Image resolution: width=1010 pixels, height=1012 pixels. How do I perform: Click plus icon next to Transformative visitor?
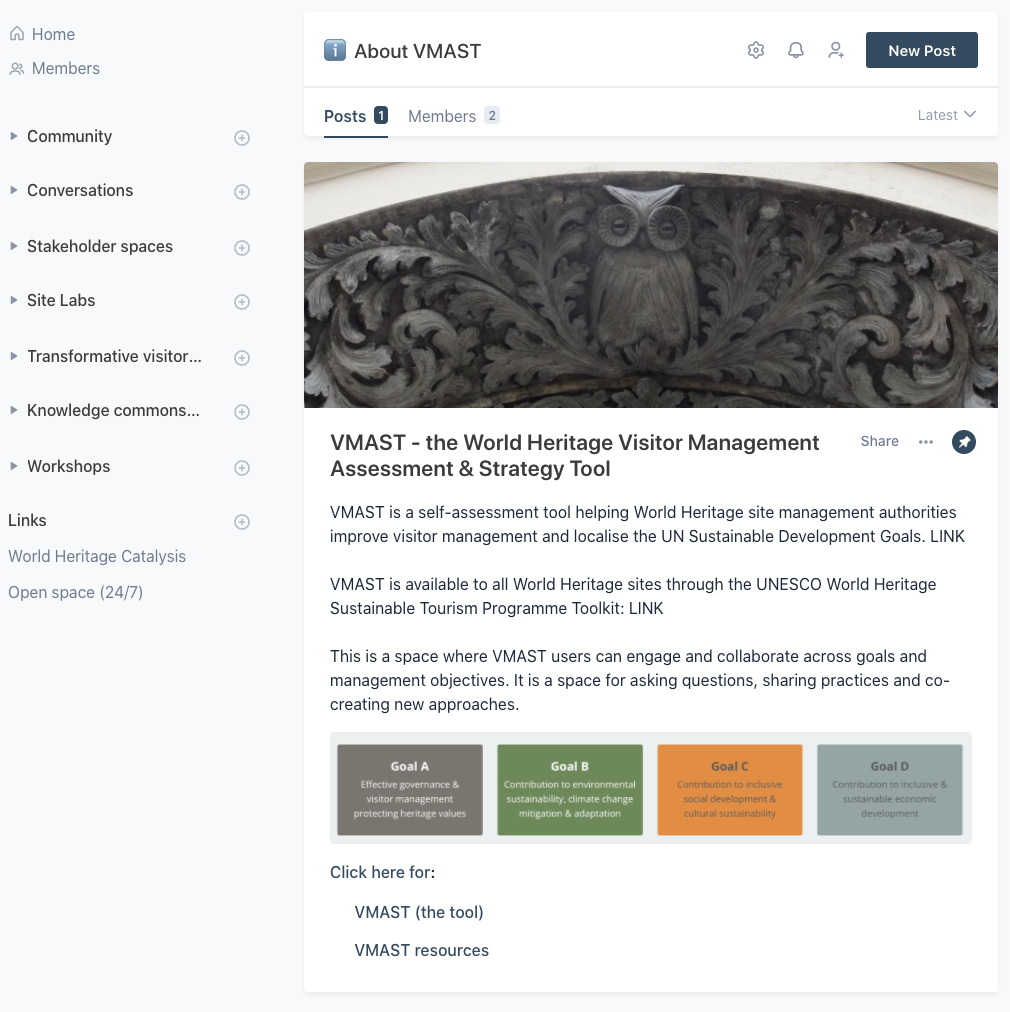[x=242, y=358]
